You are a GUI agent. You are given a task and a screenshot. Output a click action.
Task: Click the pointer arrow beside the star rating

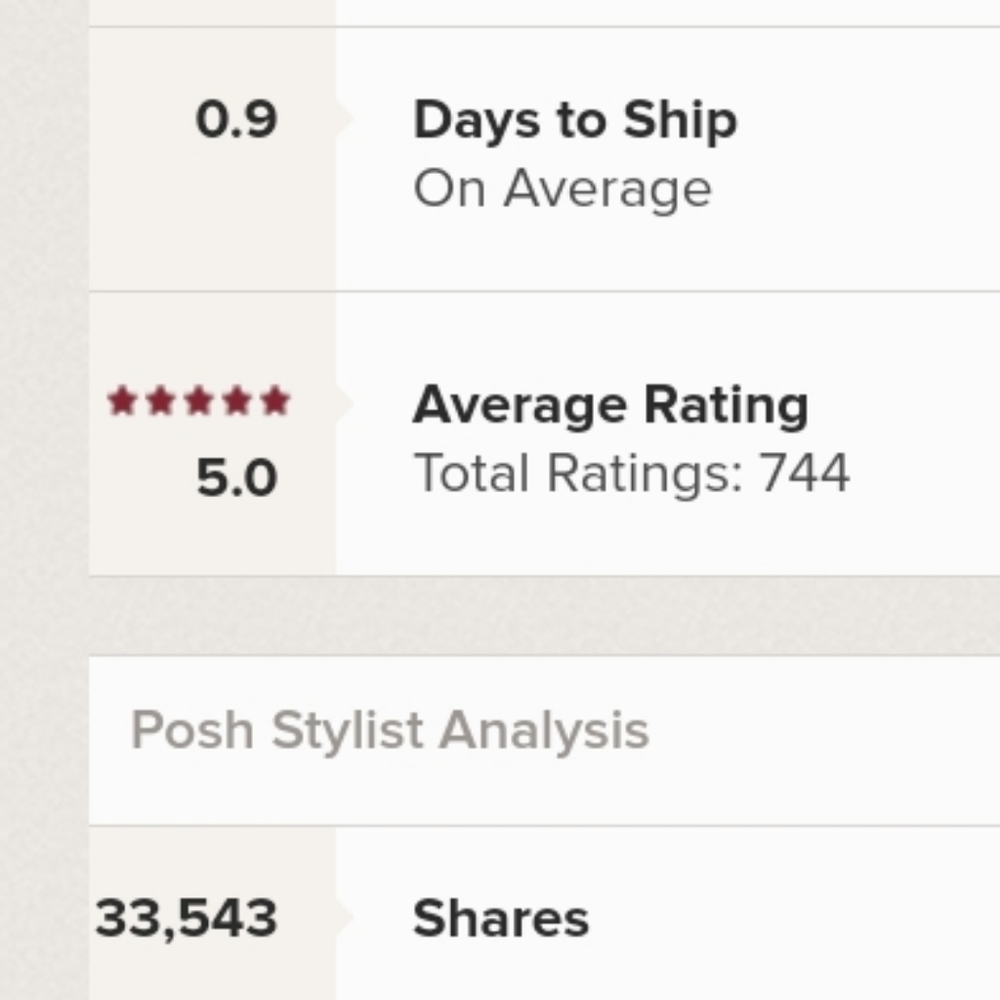click(x=346, y=402)
